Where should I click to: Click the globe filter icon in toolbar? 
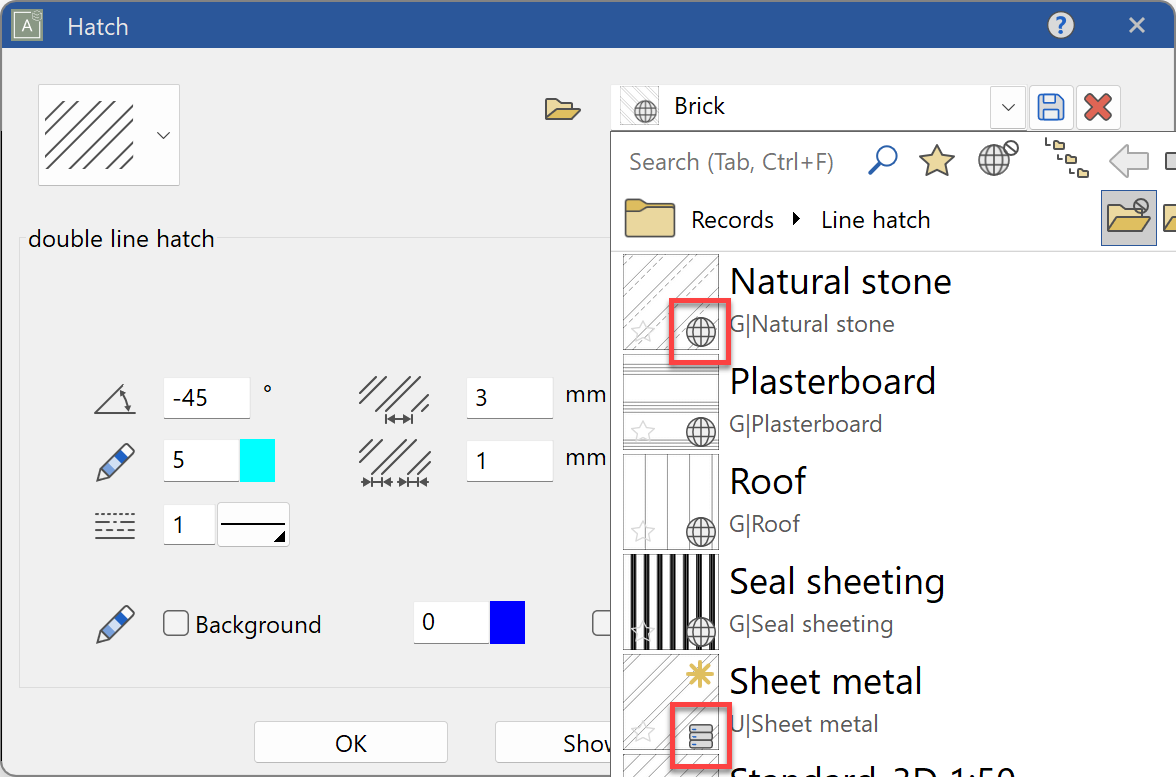coord(996,160)
